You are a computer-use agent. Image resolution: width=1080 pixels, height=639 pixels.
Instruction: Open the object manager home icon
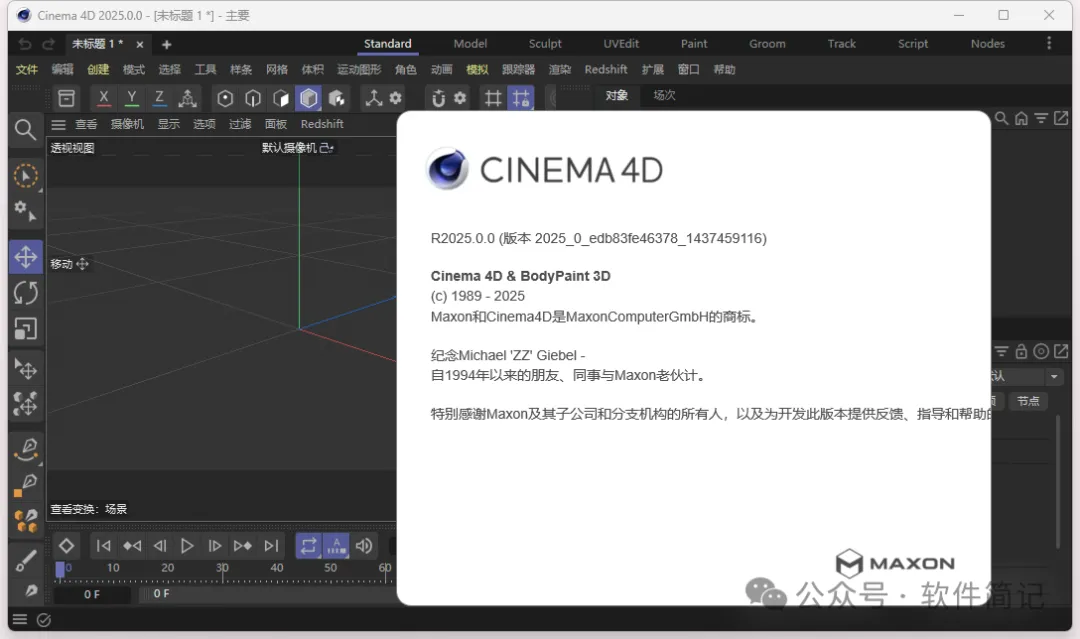coord(1021,119)
